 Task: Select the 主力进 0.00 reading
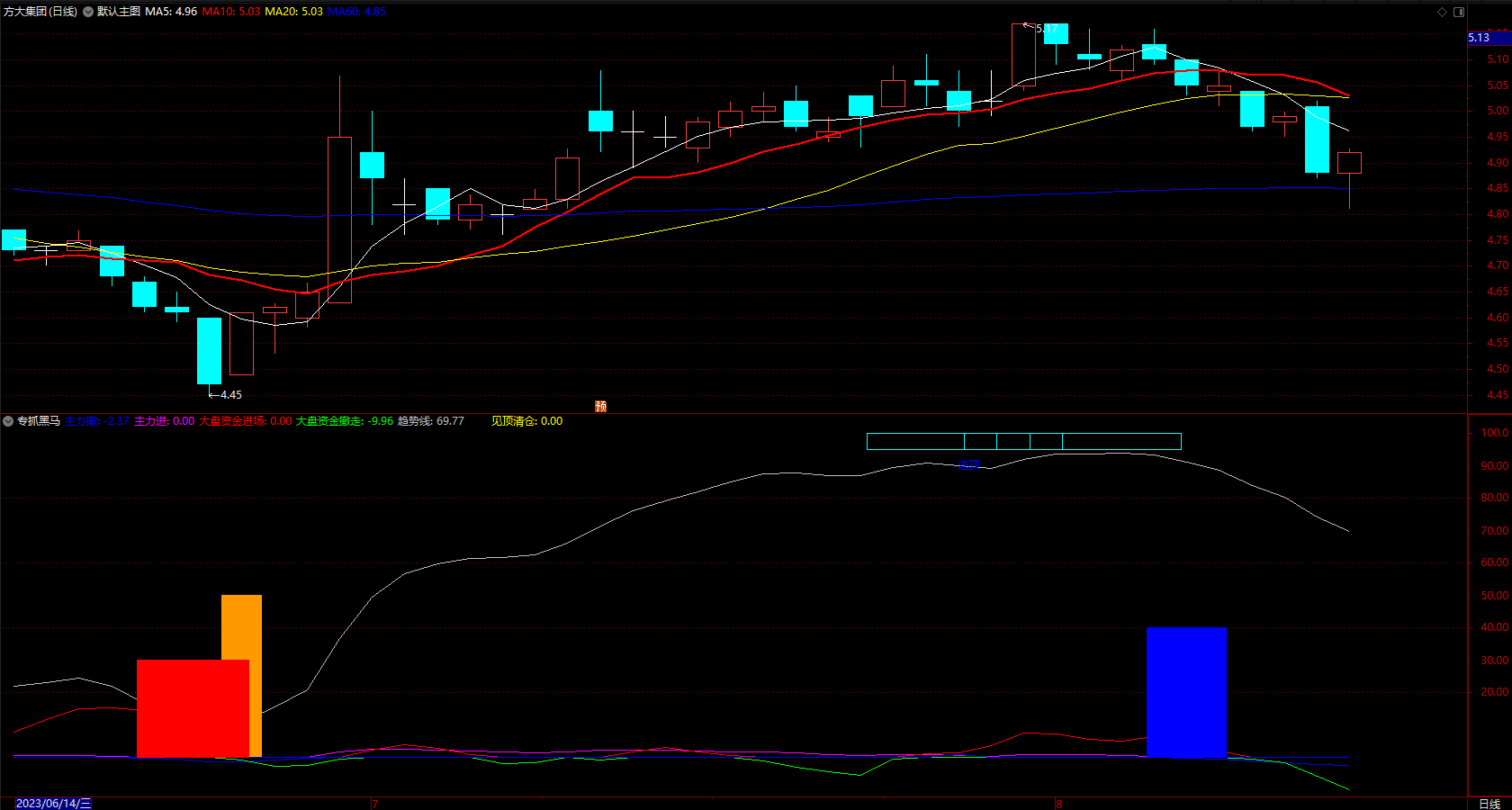click(164, 421)
